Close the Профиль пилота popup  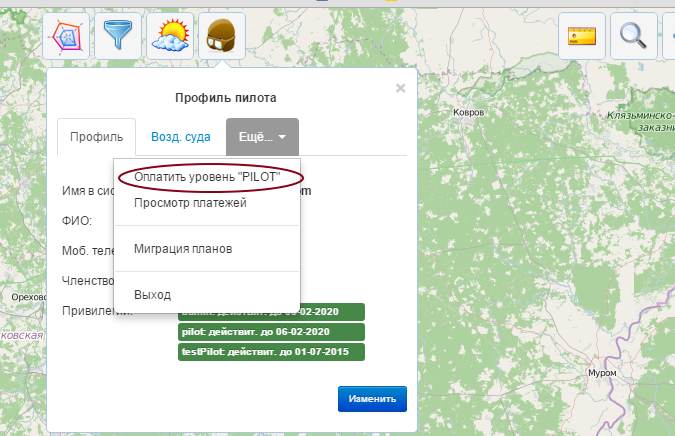(400, 88)
